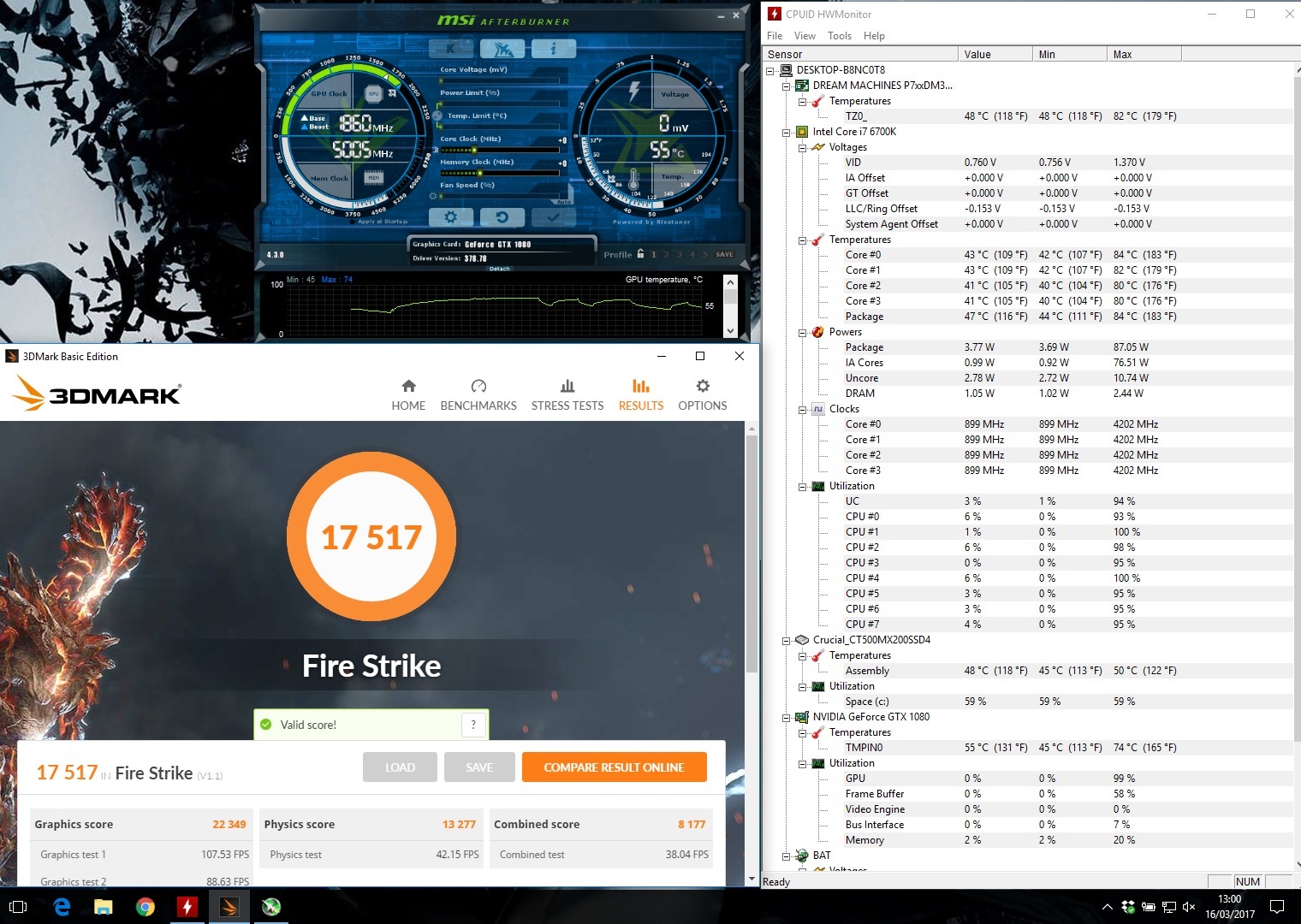This screenshot has width=1301, height=924.
Task: Click the LOAD button in 3DMark
Action: coord(400,767)
